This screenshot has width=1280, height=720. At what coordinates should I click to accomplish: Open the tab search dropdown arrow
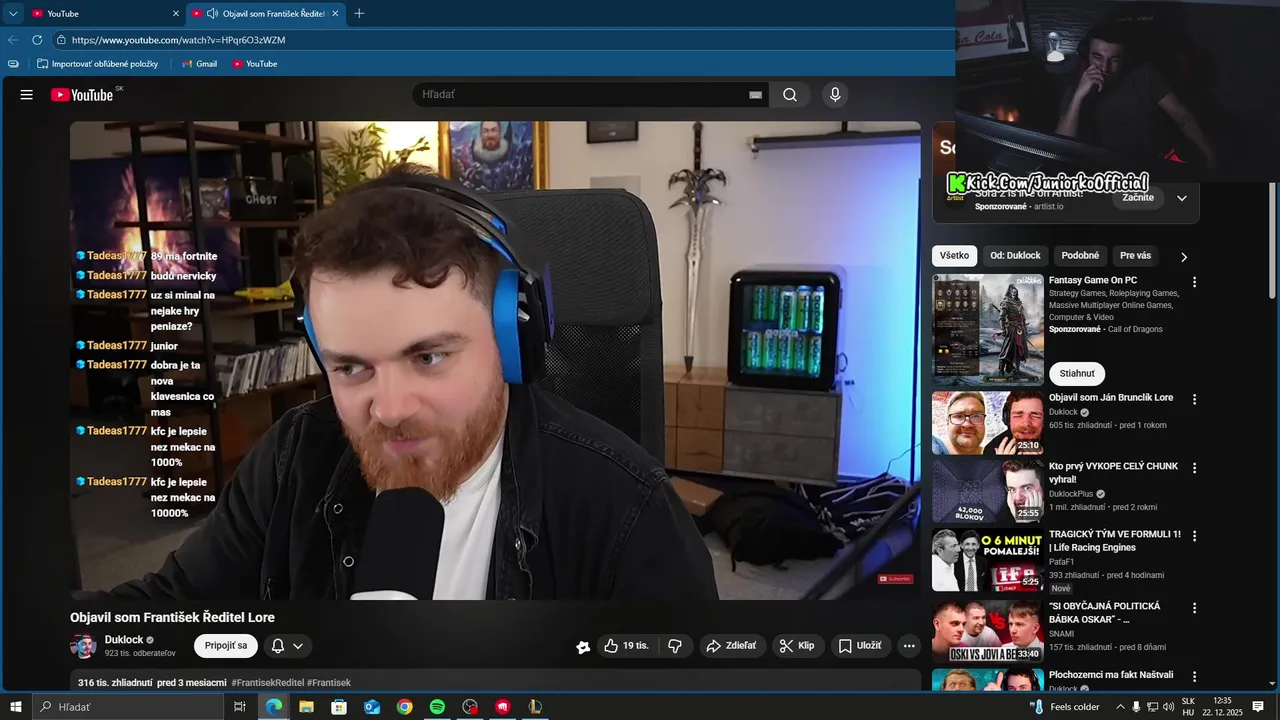[x=13, y=13]
